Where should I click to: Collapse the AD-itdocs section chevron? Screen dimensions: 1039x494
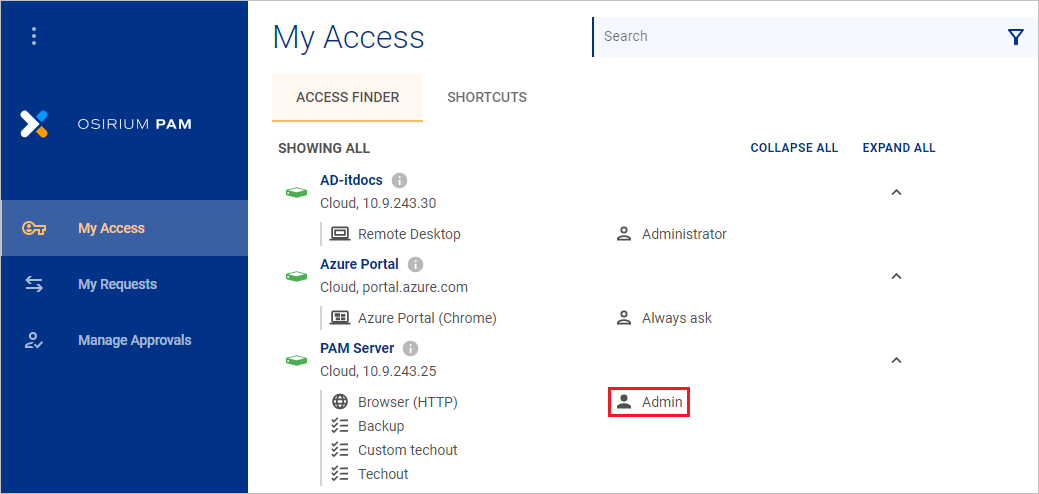click(x=897, y=192)
